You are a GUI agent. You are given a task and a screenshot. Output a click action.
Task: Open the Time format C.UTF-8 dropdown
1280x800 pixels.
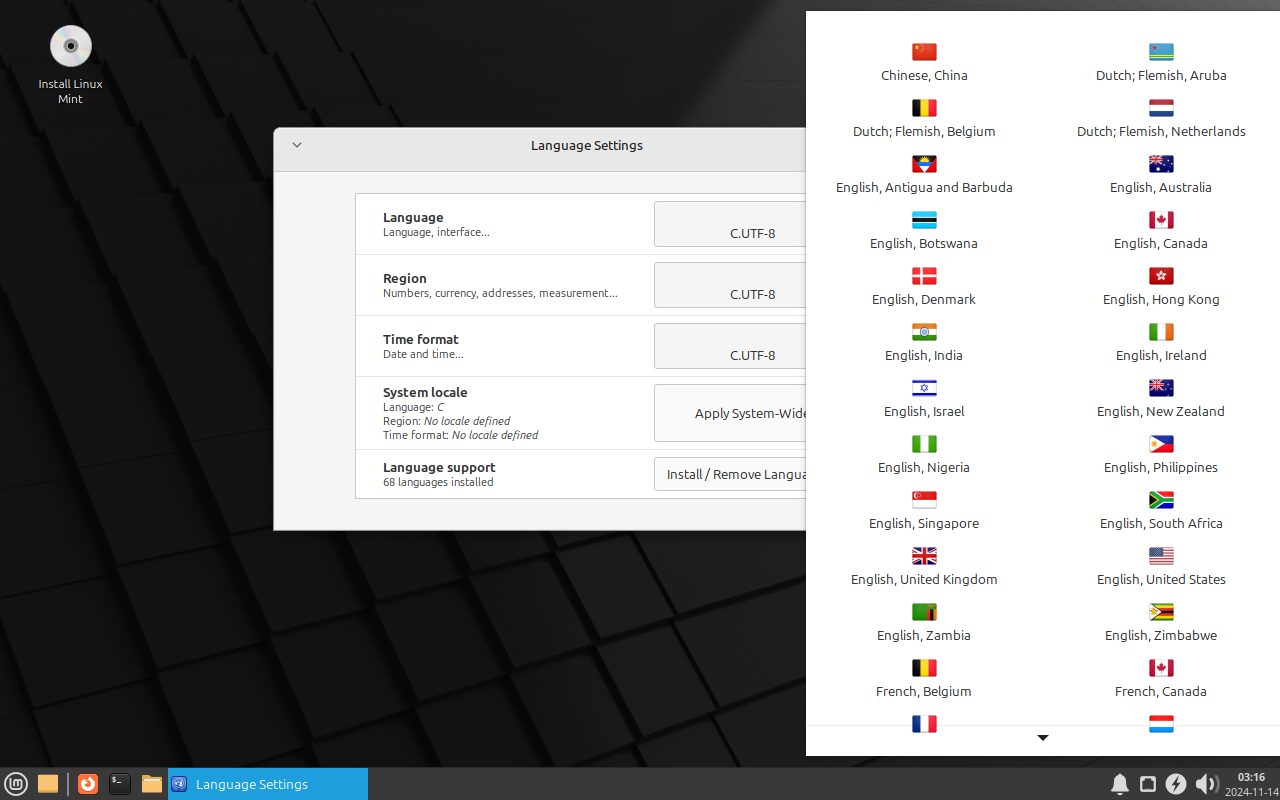[x=730, y=346]
